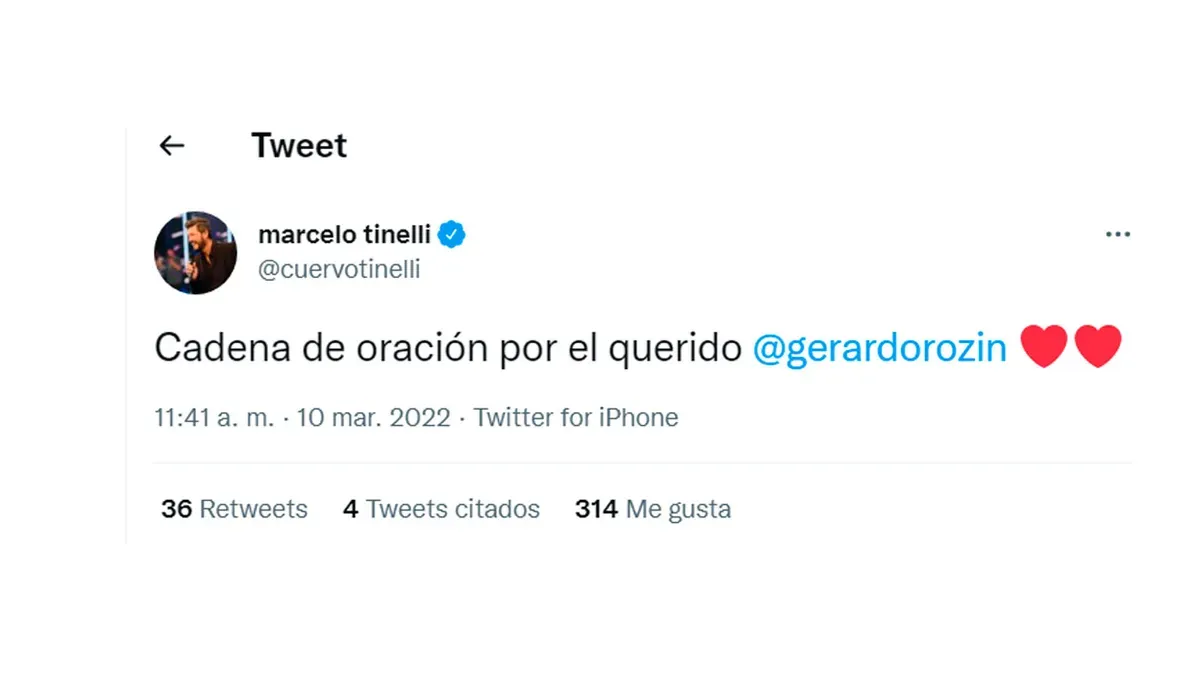Open the three-dot more options menu

click(1117, 235)
